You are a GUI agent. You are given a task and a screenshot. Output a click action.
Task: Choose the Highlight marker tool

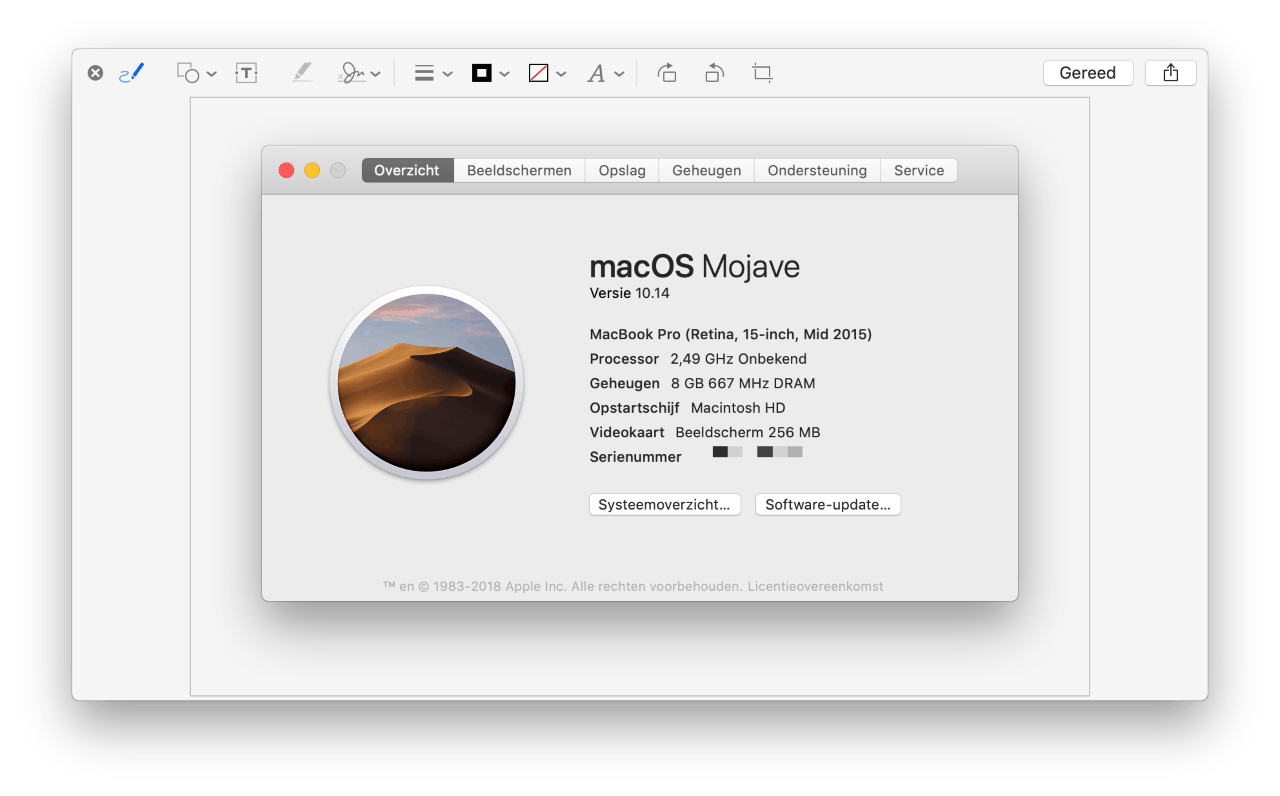coord(302,73)
